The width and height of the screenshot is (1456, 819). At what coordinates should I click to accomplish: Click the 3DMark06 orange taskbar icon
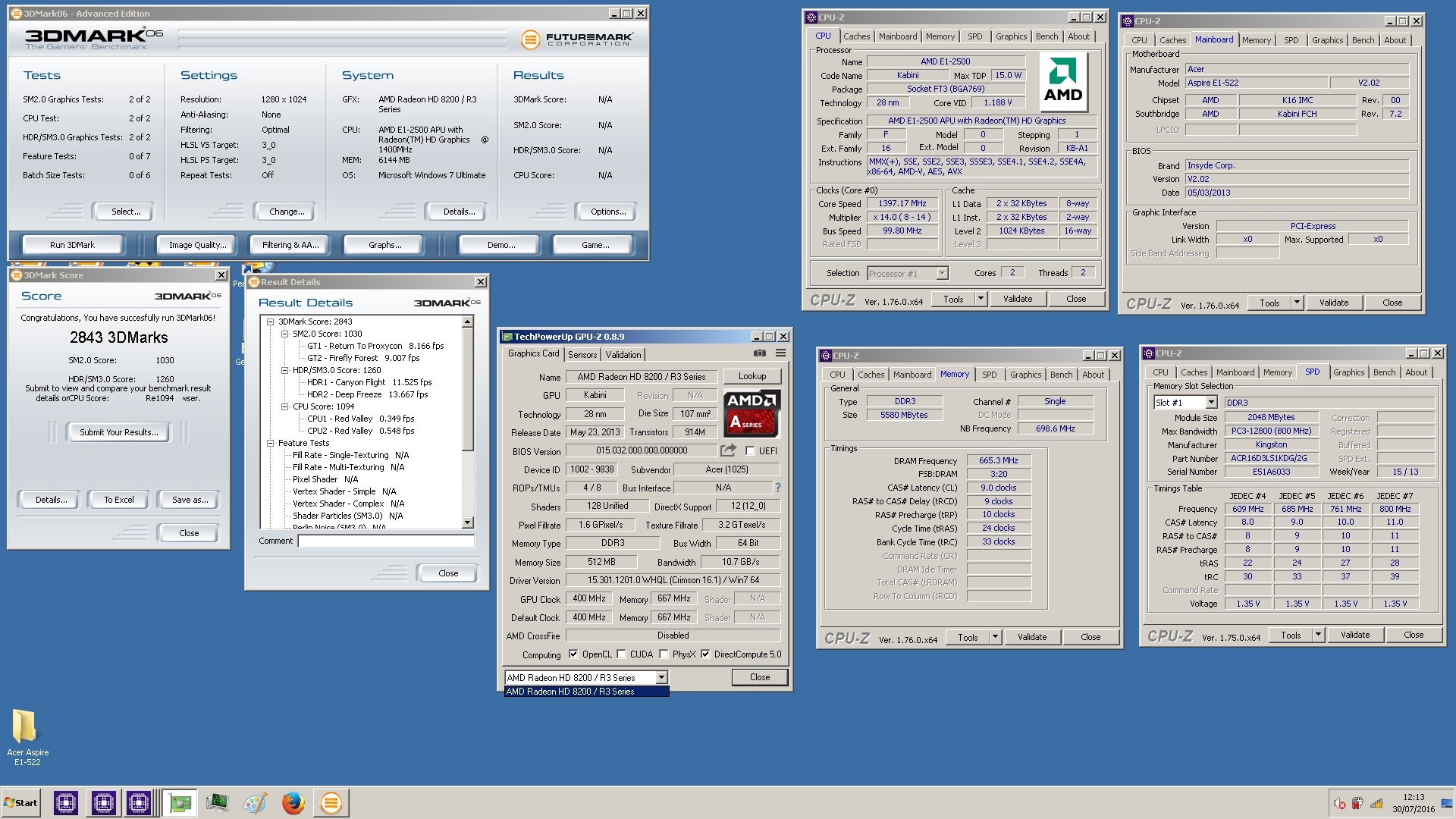331,802
